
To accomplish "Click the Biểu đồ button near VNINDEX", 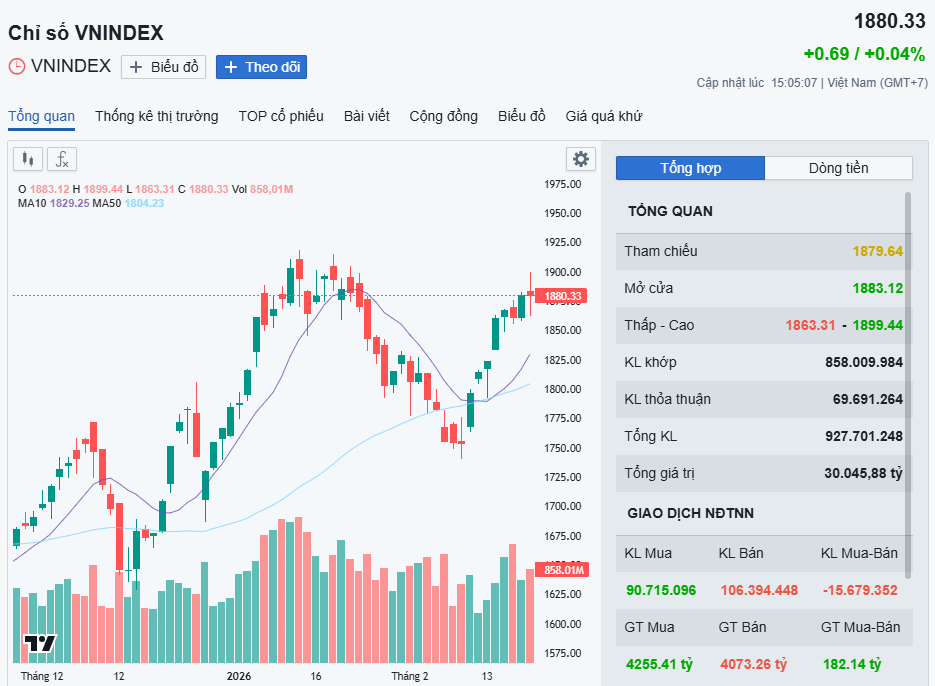I will 164,67.
